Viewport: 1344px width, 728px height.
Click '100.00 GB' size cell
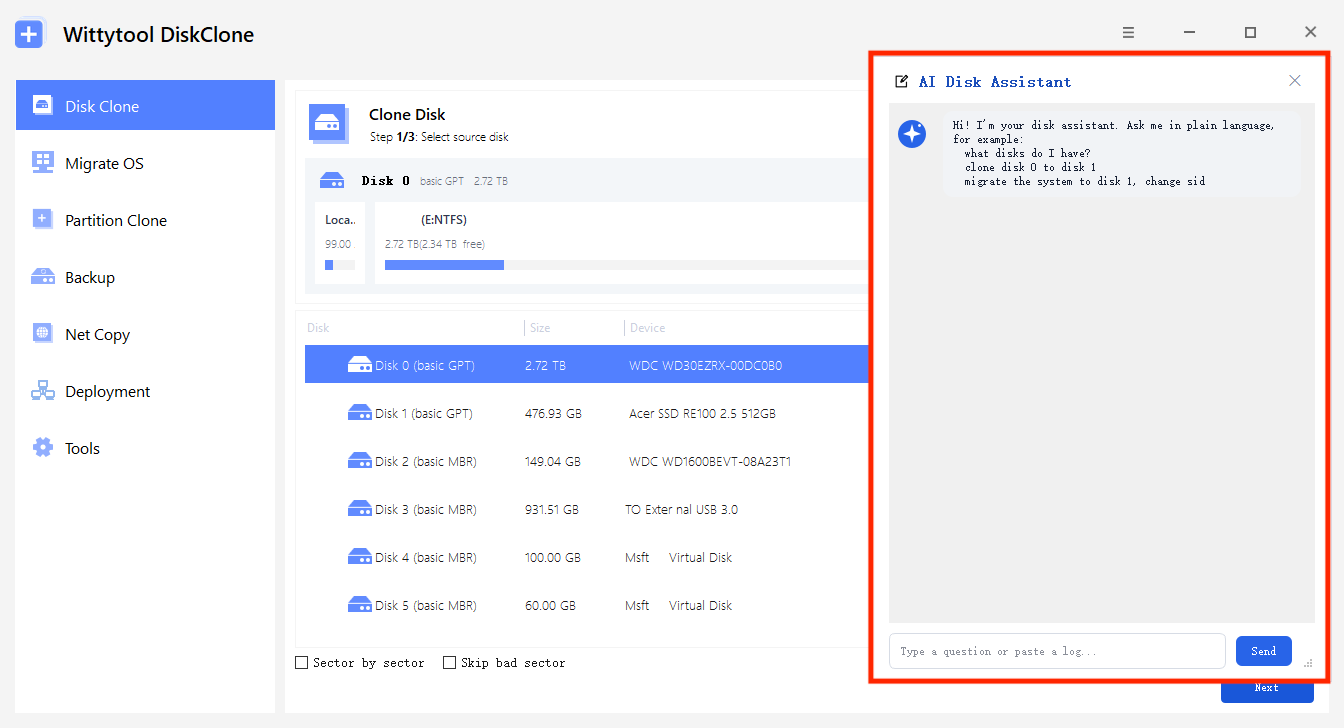coord(553,557)
